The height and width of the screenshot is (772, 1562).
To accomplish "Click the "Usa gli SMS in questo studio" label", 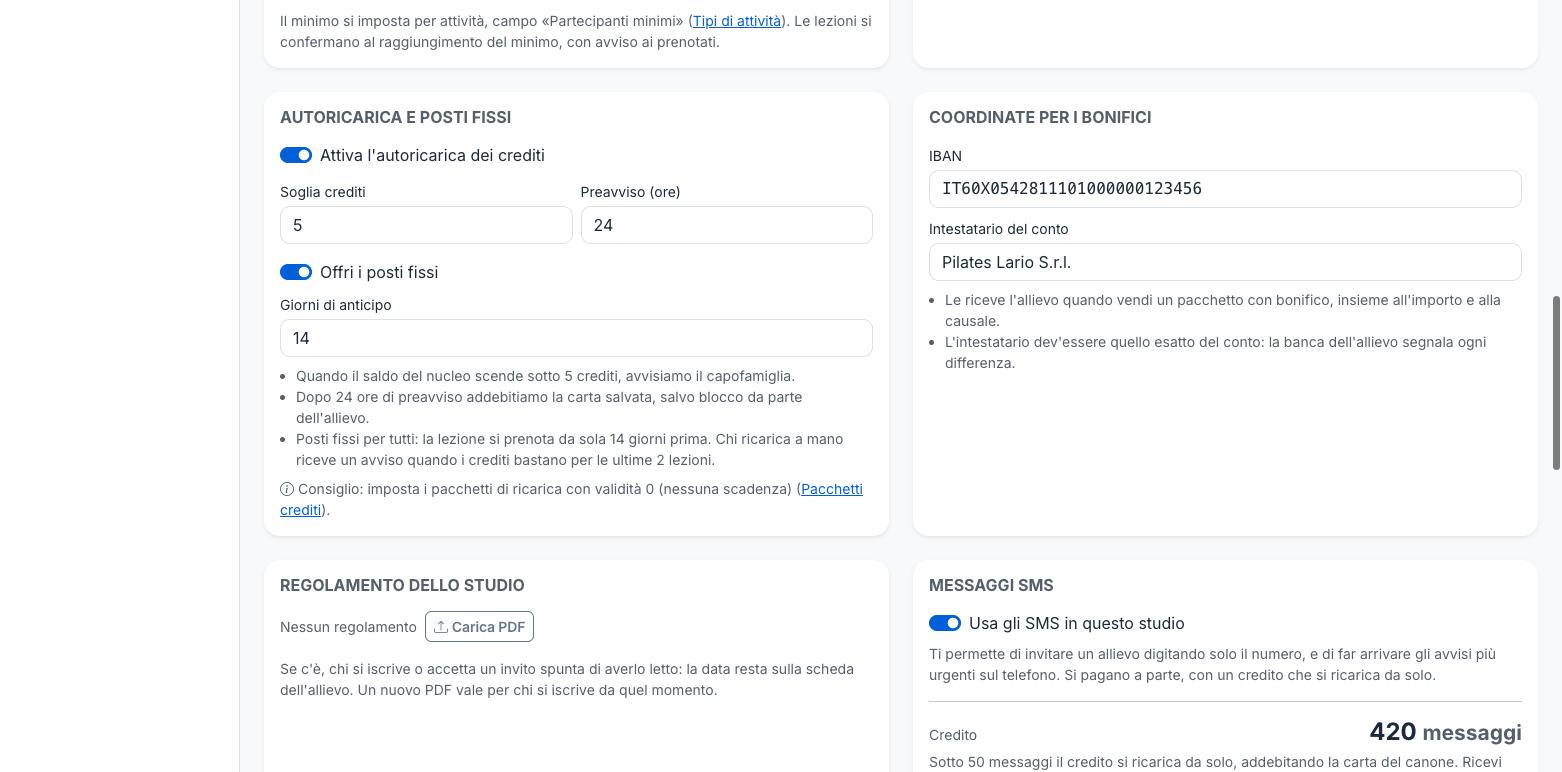I will (1077, 623).
